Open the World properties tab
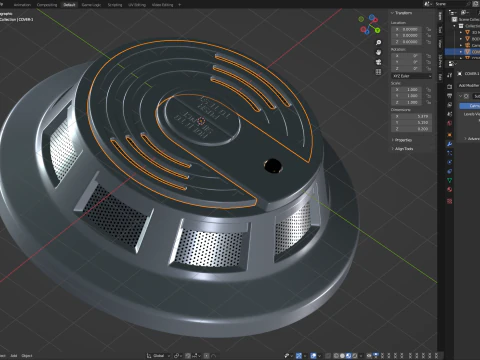The image size is (480, 360). tap(449, 123)
